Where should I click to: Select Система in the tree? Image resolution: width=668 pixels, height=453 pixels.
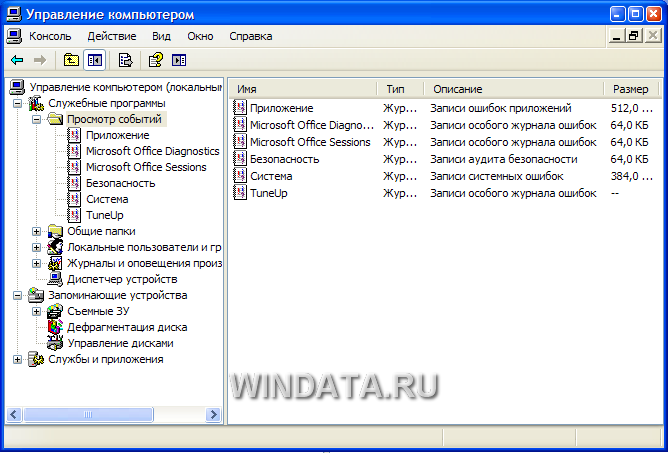[107, 199]
